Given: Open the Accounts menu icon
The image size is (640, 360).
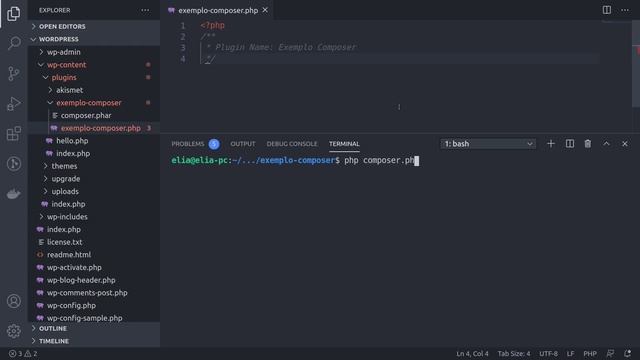Looking at the screenshot, I should point(13,301).
